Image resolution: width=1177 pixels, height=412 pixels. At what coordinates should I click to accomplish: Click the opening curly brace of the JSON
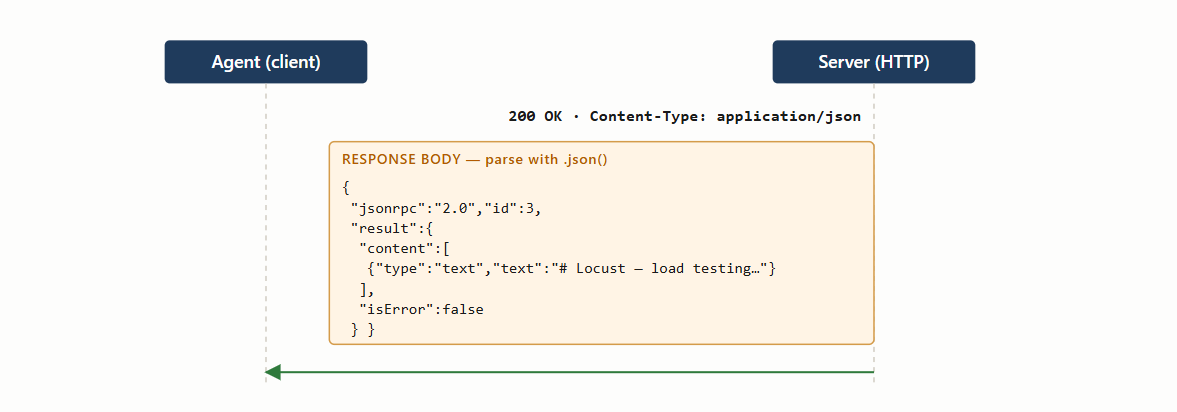point(346,188)
